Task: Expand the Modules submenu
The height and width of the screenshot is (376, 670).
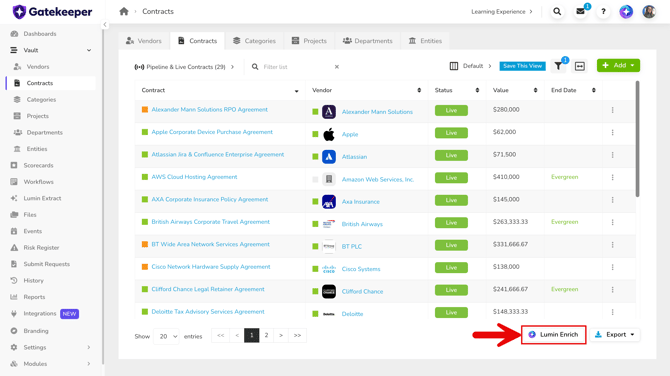Action: (89, 364)
